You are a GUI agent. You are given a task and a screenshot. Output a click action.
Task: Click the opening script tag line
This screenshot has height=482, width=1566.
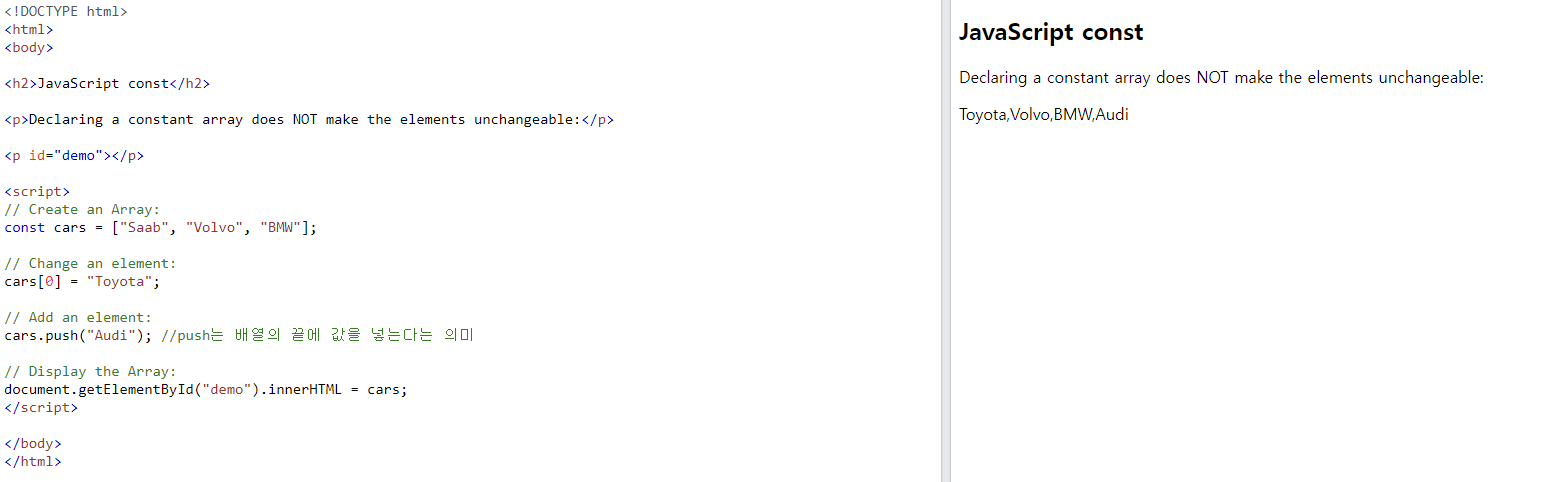(37, 191)
